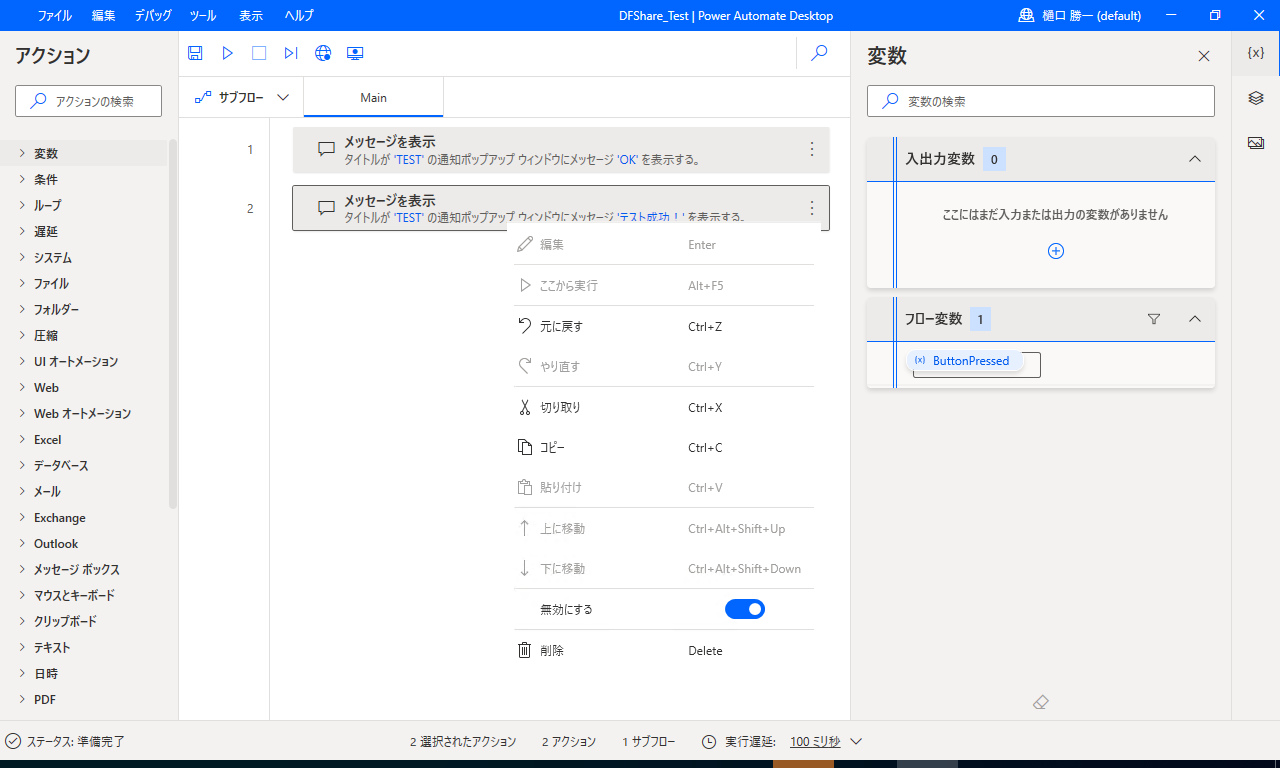Screen dimensions: 1280x768
Task: Open the ファイル menu
Action: (x=55, y=15)
